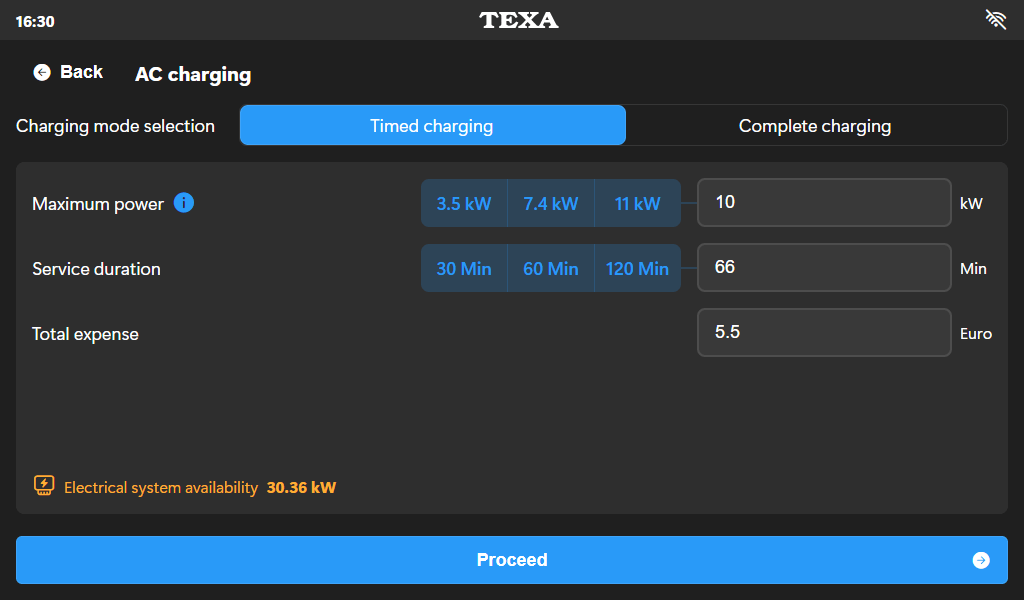Select the 30 Min duration preset
Viewport: 1024px width, 600px height.
tap(464, 267)
